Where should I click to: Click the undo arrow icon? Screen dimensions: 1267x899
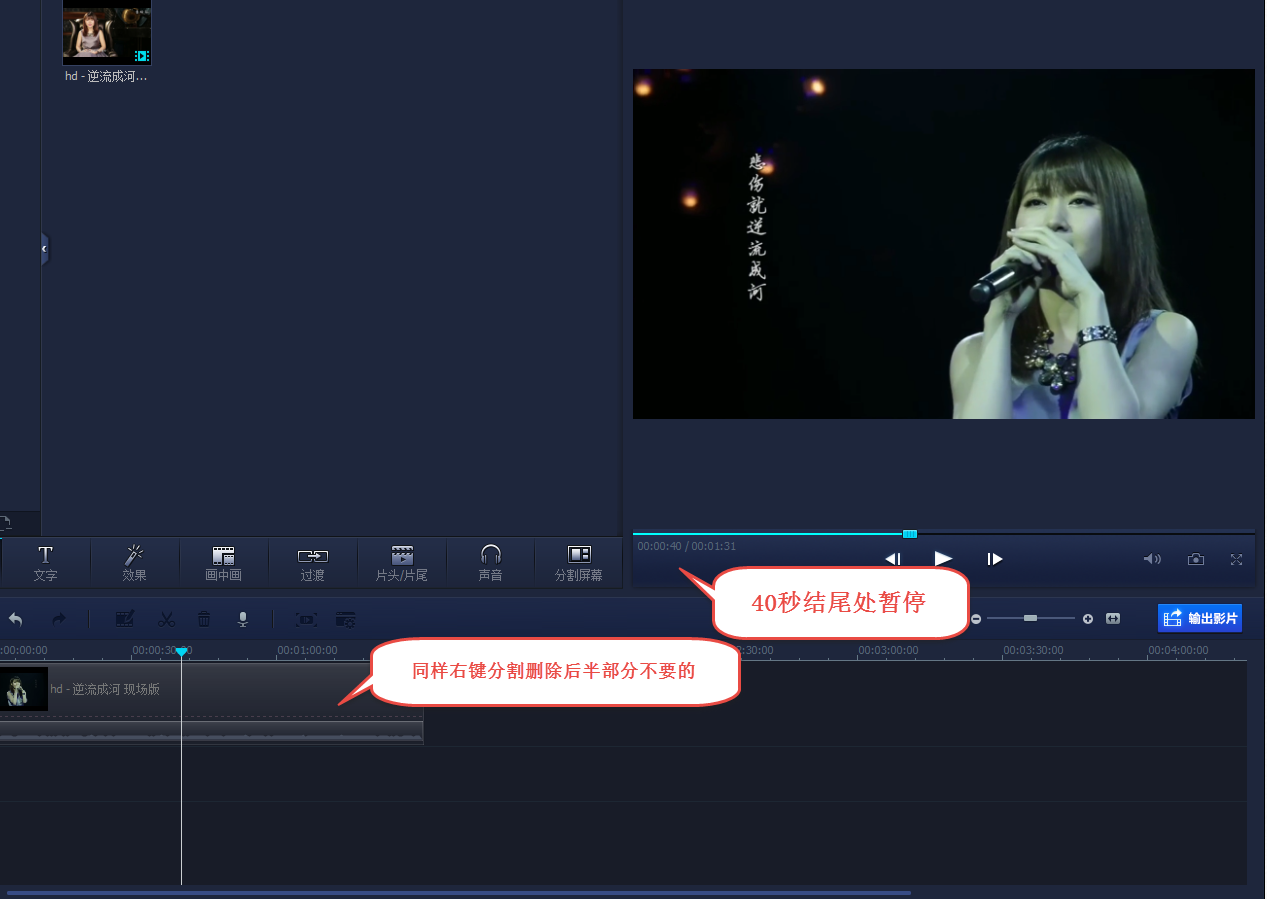pos(16,620)
